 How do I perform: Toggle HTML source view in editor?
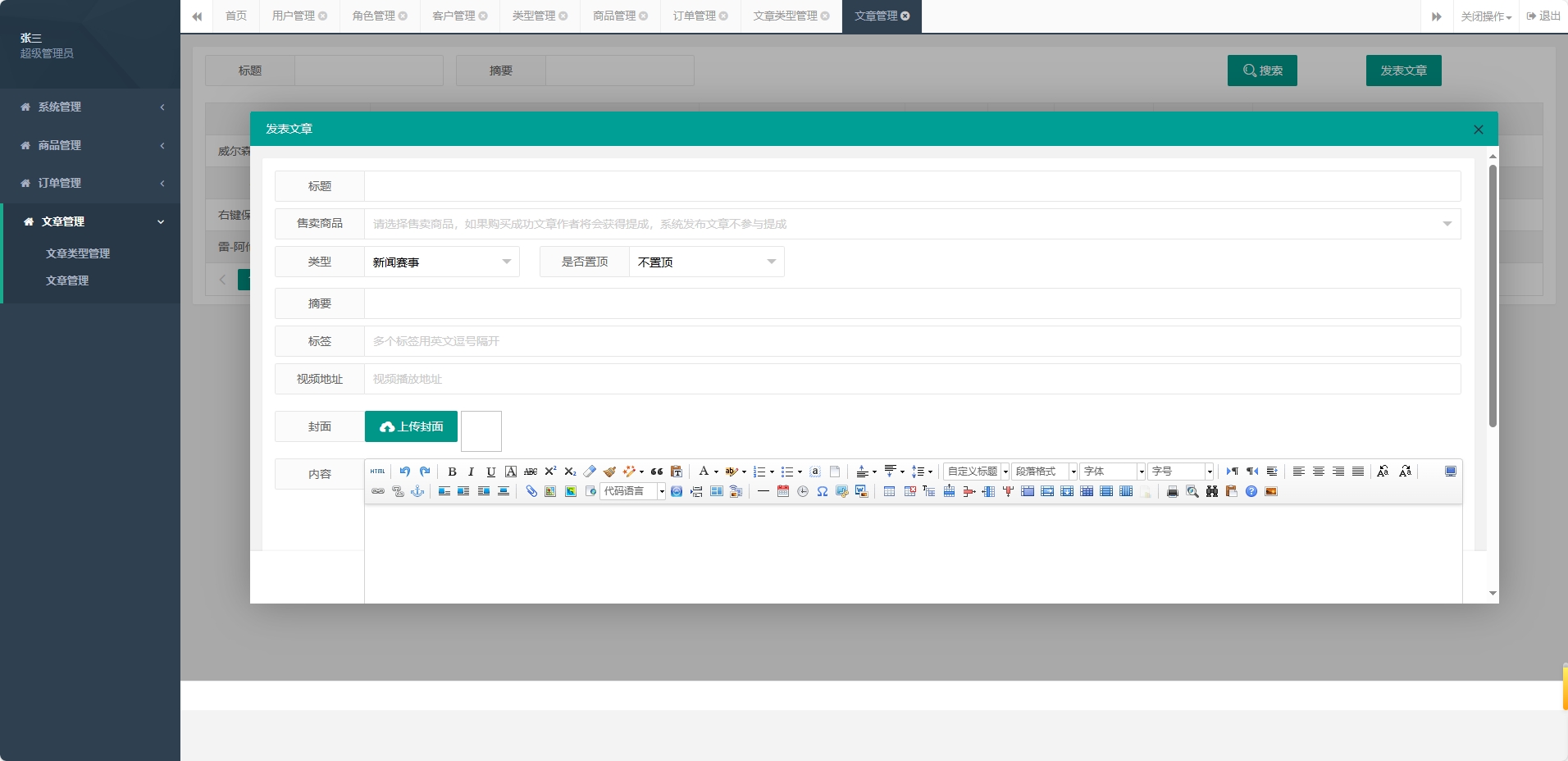point(377,472)
